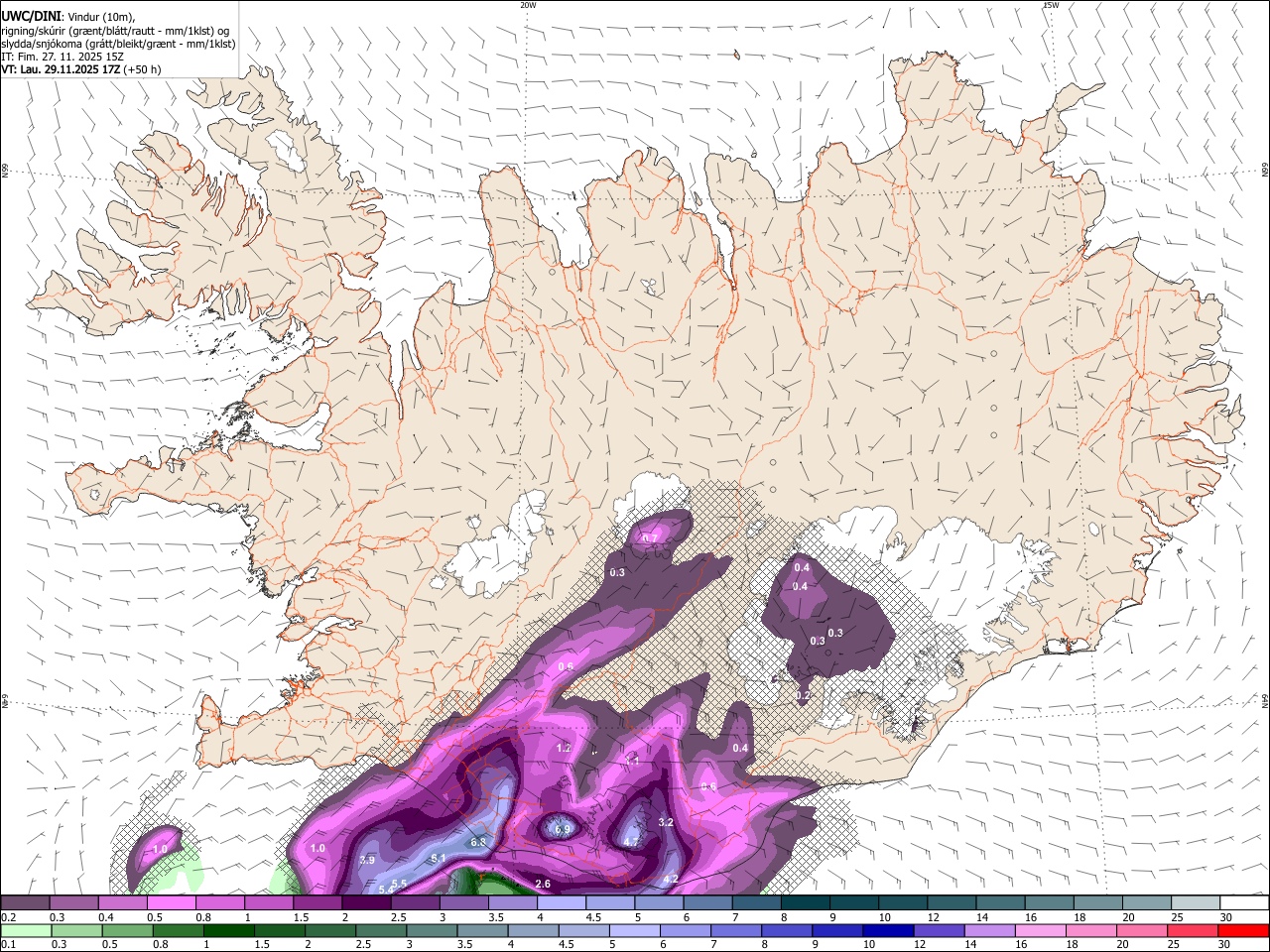Pick the bright pink 0.5 upper legend swatch
1270x952 pixels.
pyautogui.click(x=171, y=902)
